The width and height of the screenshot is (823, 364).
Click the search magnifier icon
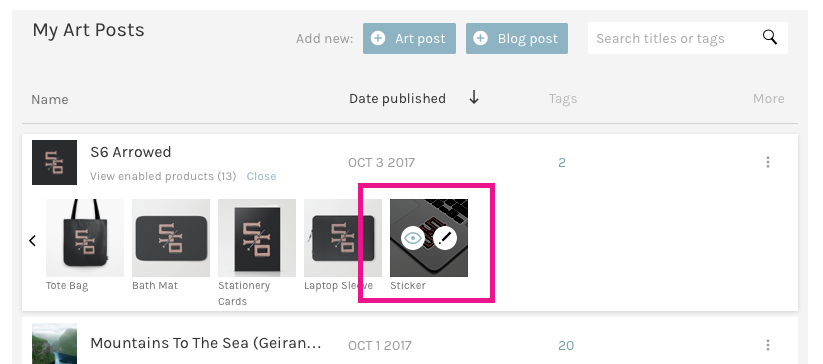pyautogui.click(x=769, y=37)
